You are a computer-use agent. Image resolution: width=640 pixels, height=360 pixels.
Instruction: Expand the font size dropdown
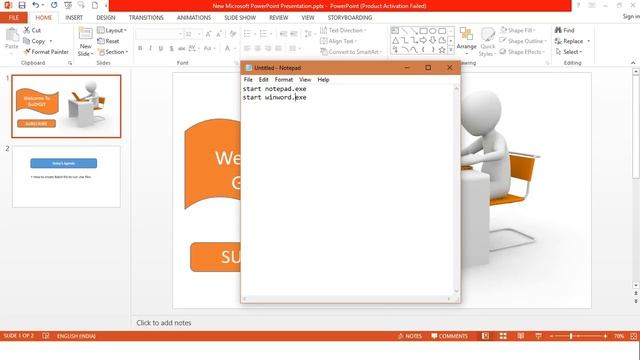tap(199, 34)
